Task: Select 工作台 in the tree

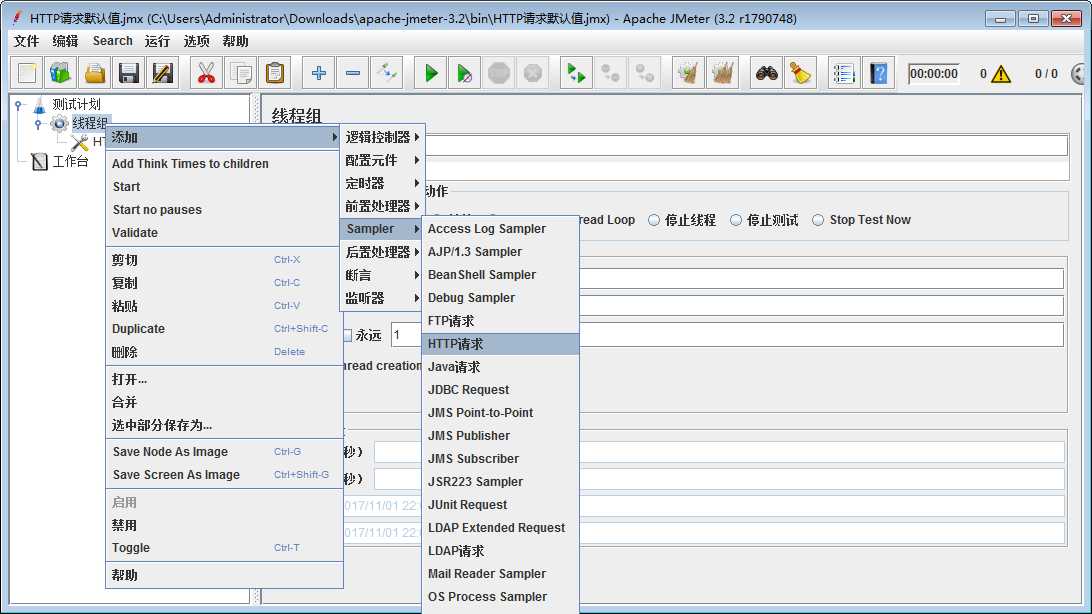Action: click(70, 162)
